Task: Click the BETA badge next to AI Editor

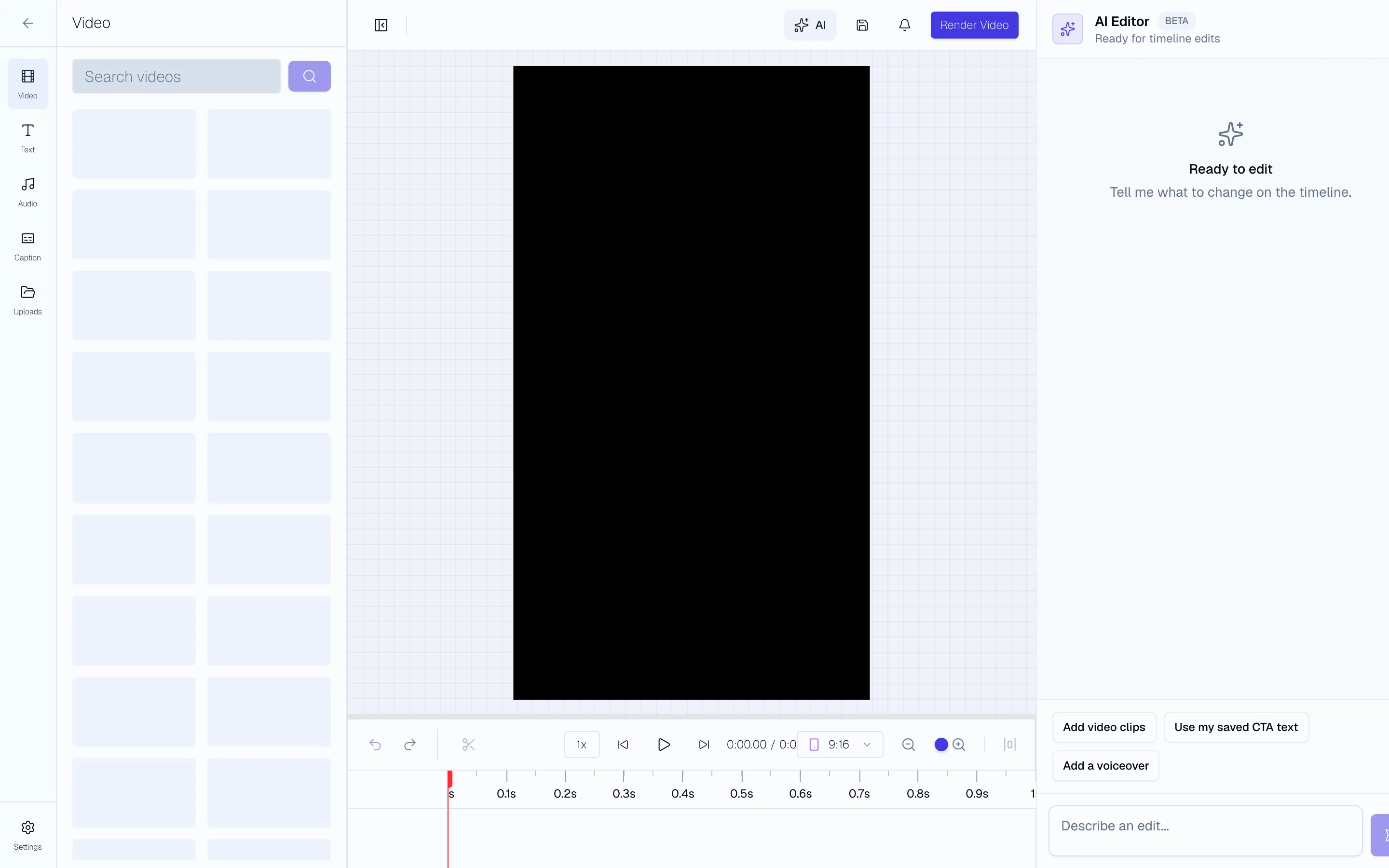Action: click(x=1176, y=21)
